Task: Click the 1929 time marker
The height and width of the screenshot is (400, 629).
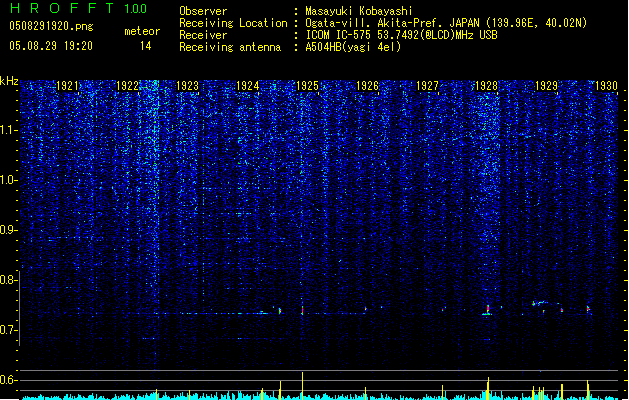Action: [546, 86]
